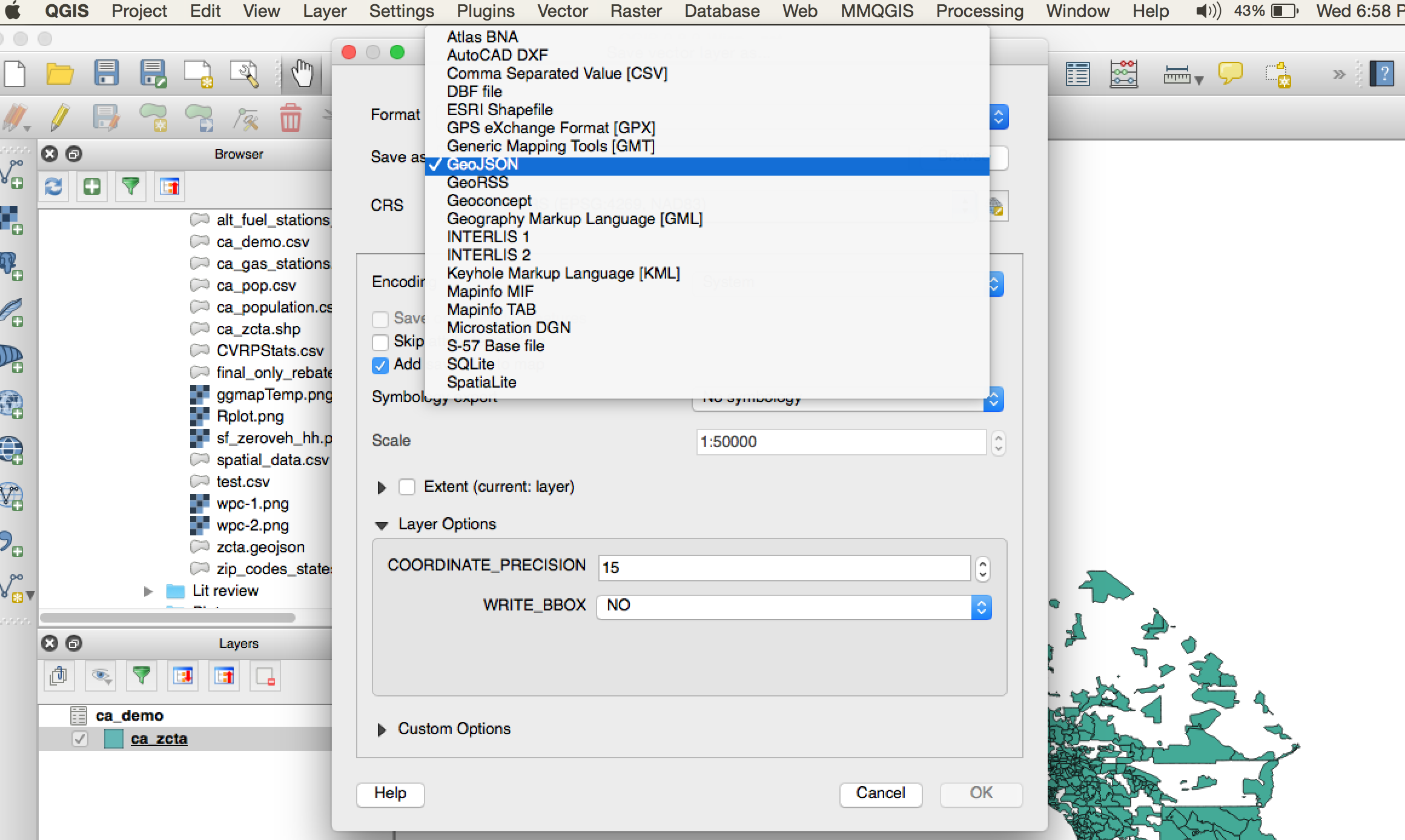This screenshot has height=840, width=1405.
Task: Select ca_demo layer in Layers panel
Action: pyautogui.click(x=129, y=716)
